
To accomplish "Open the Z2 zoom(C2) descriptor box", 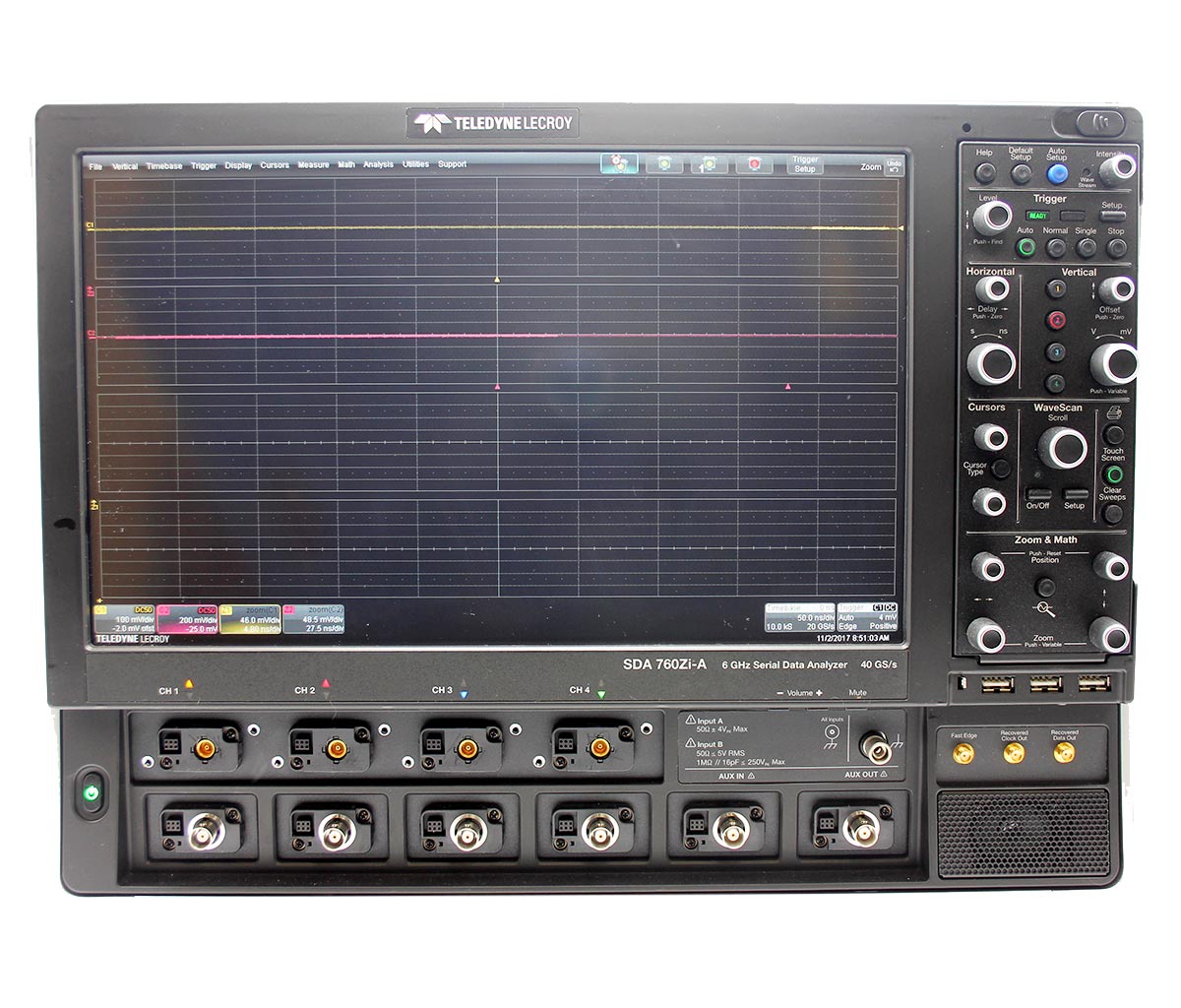I will (x=313, y=619).
